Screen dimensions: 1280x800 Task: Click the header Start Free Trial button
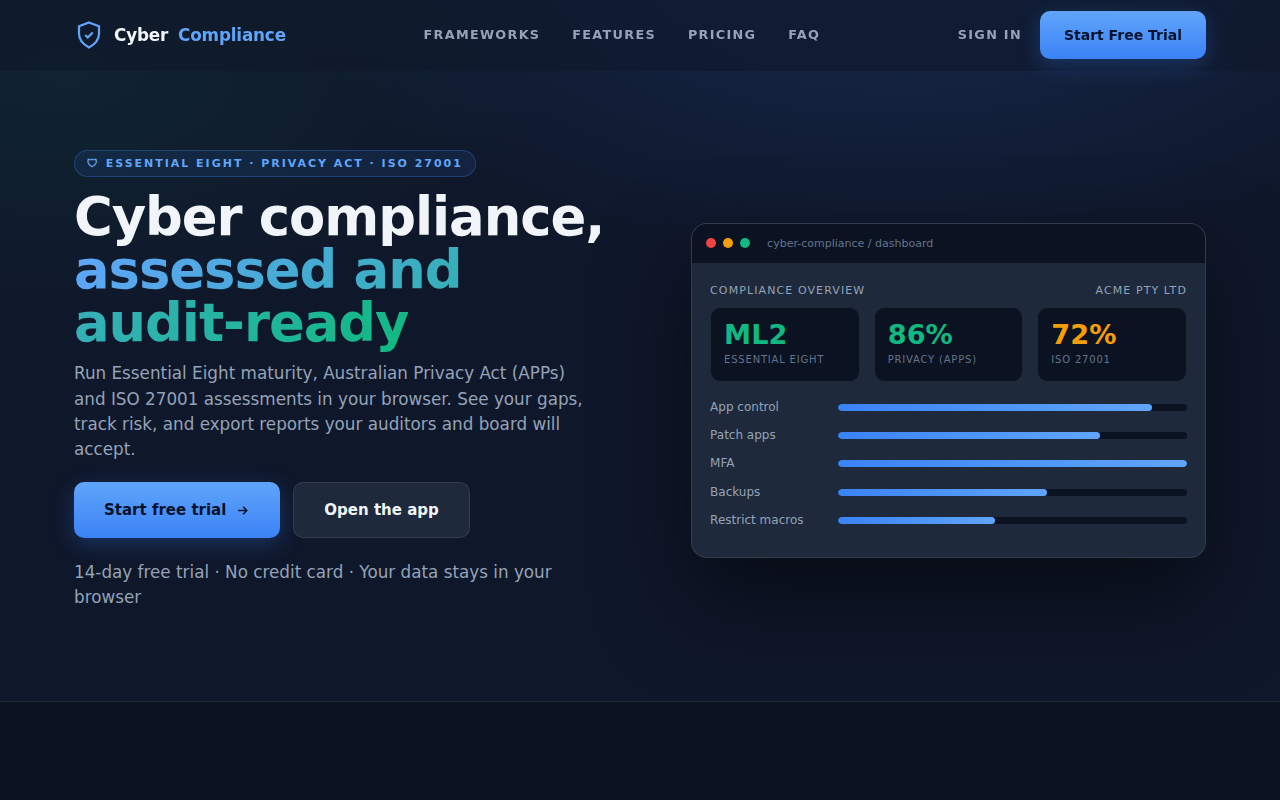pos(1123,35)
